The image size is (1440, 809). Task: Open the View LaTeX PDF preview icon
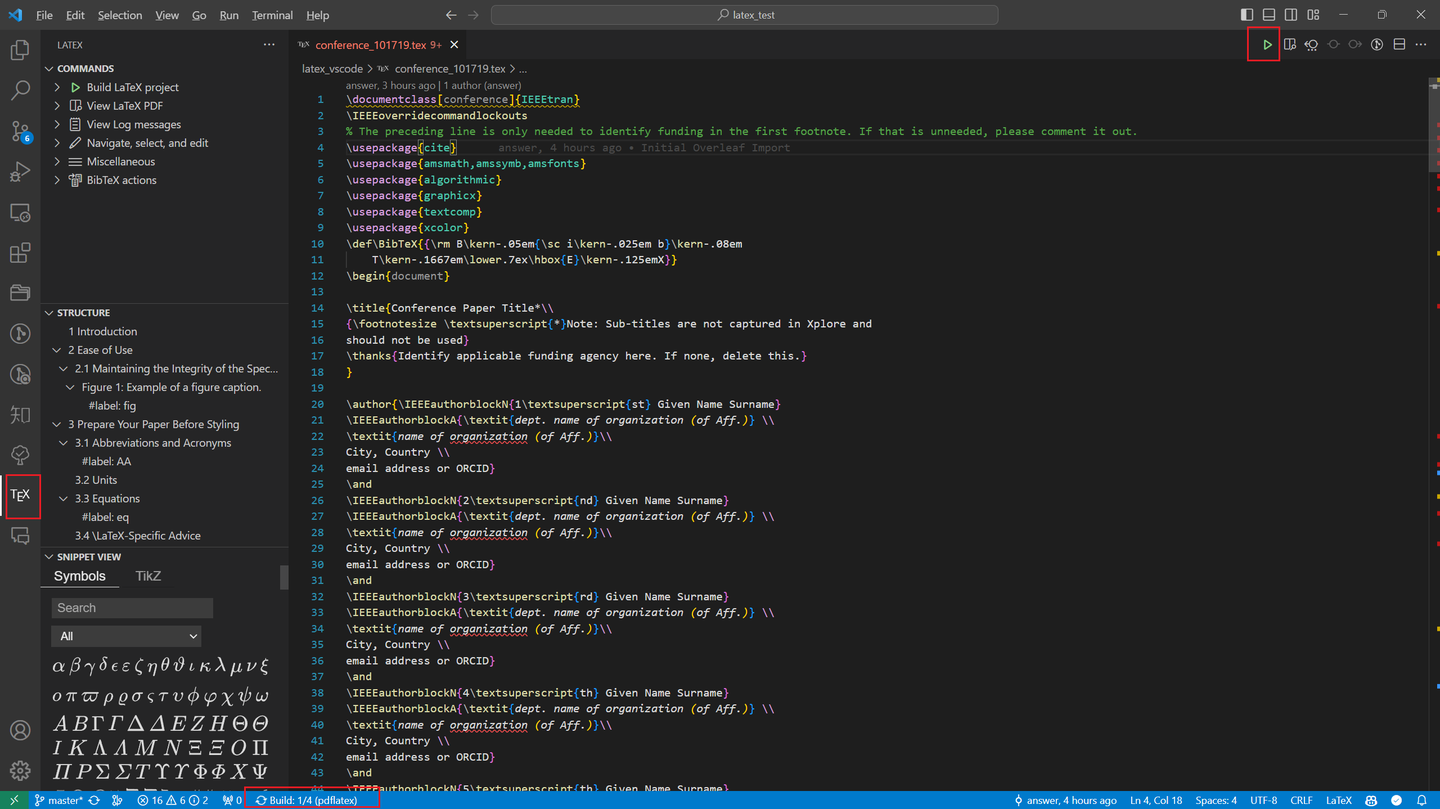[x=1289, y=44]
